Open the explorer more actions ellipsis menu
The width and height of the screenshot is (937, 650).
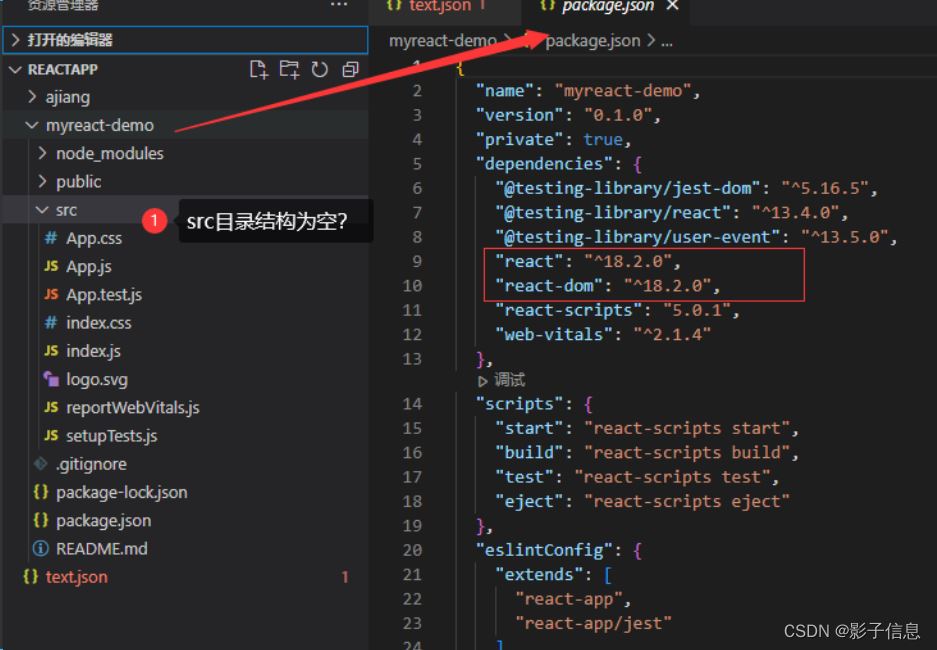tap(339, 6)
